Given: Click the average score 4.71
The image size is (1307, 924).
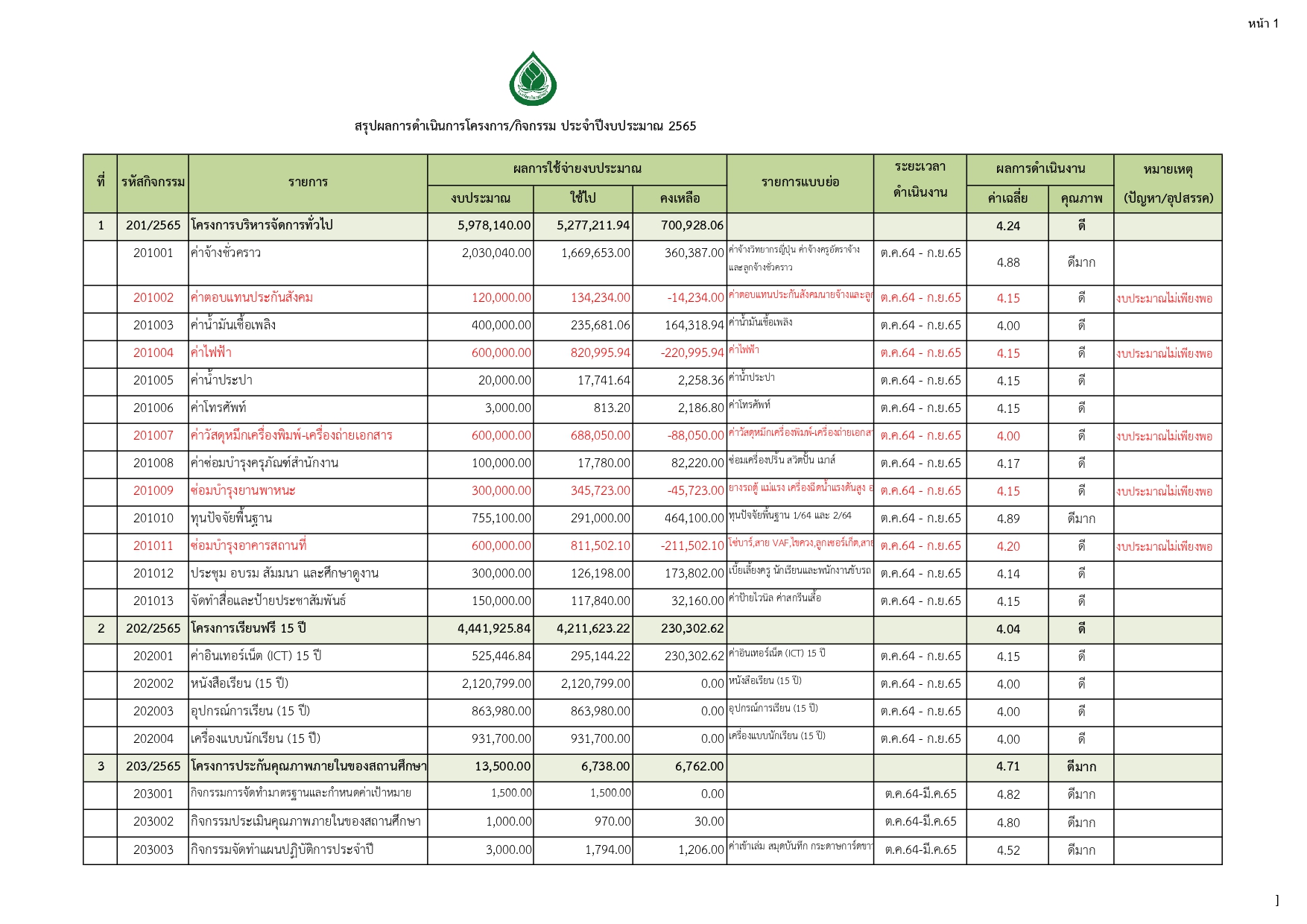Looking at the screenshot, I should pos(1008,767).
